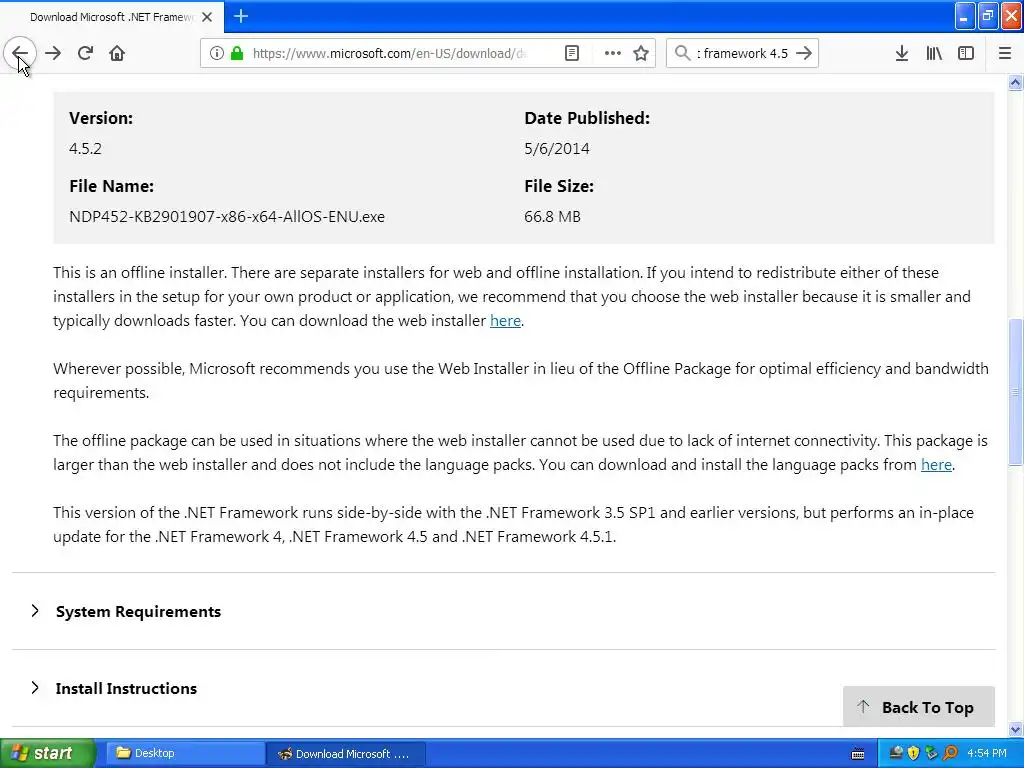Click the version value 4.5.2
This screenshot has width=1024, height=768.
(x=86, y=149)
